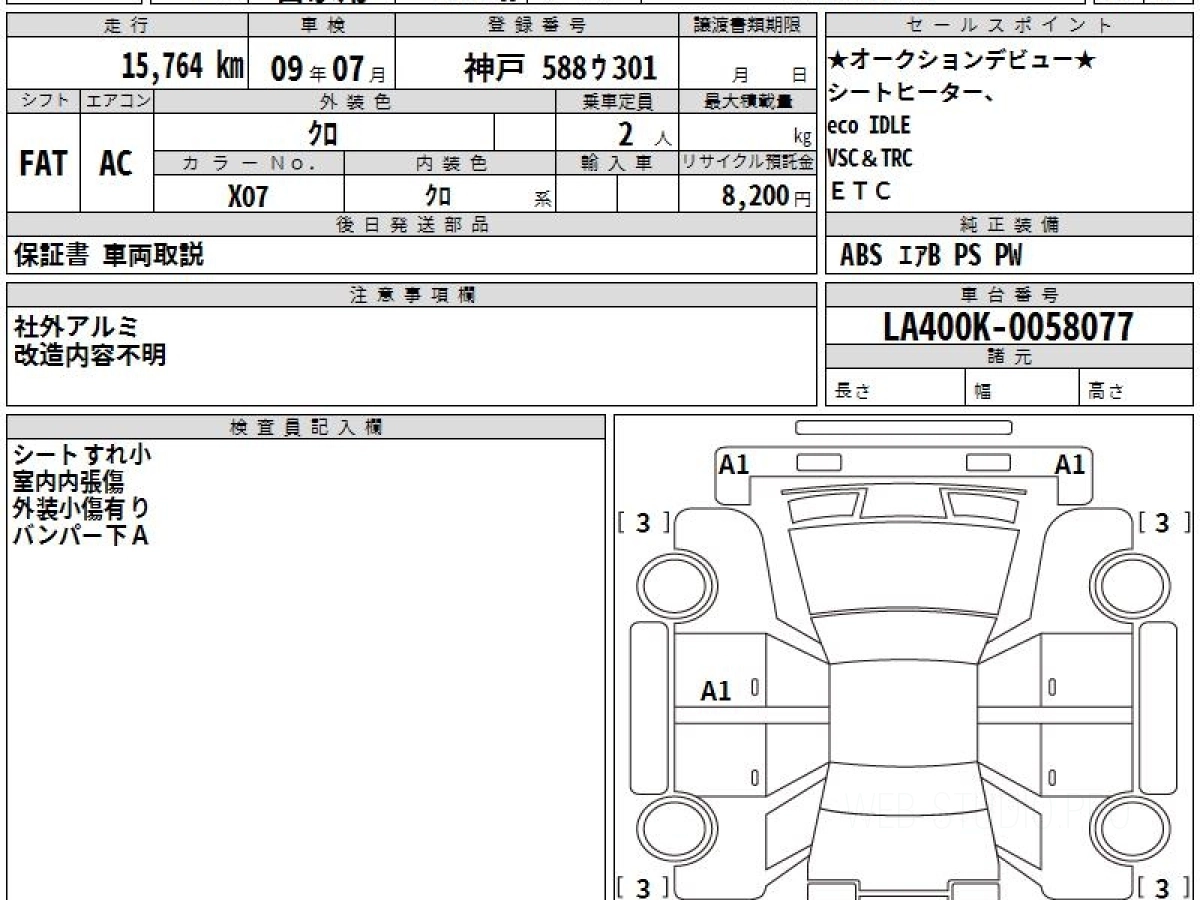Click the top-right A1 bumper damage mark
This screenshot has width=1200, height=900.
point(1071,464)
